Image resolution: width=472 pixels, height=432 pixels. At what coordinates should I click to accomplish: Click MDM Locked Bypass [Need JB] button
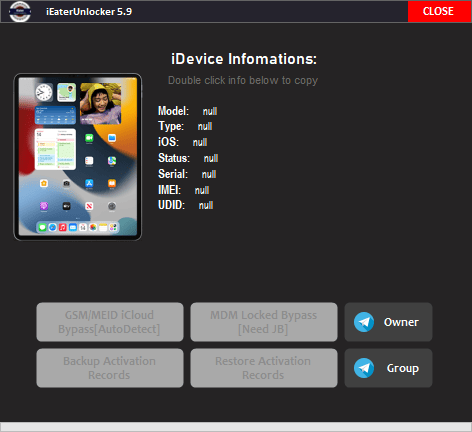(264, 322)
